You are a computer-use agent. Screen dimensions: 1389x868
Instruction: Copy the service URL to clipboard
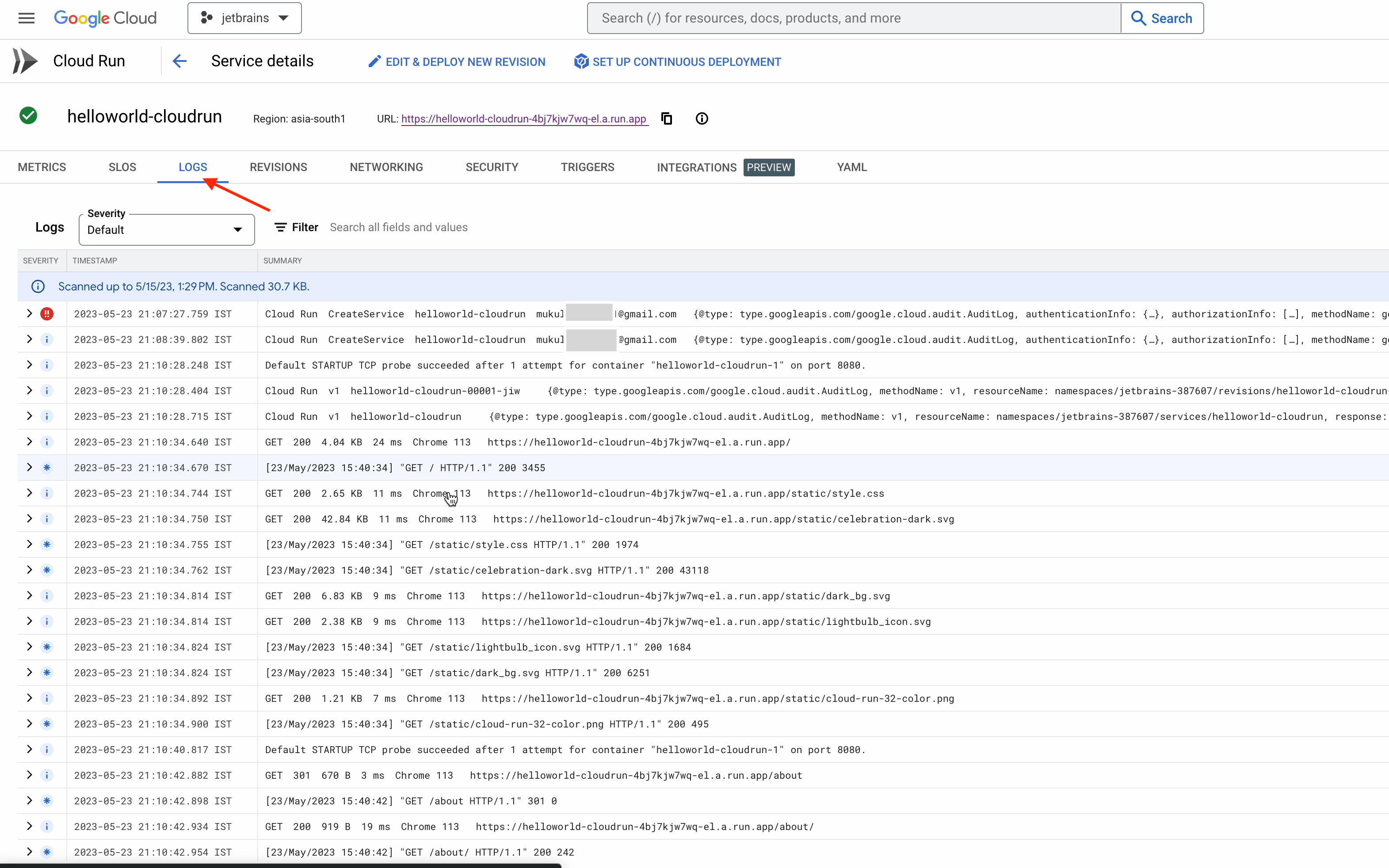667,119
